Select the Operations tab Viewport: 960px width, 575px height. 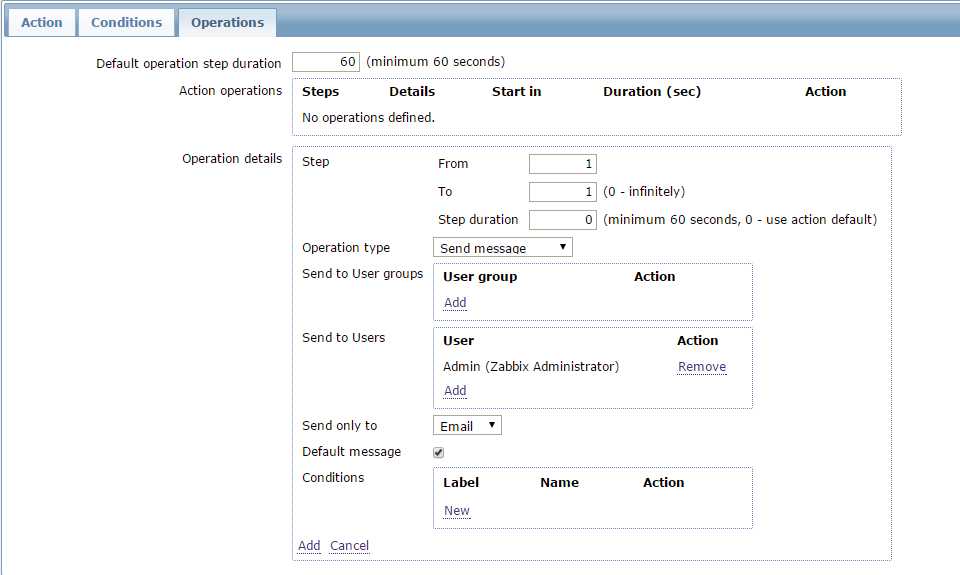click(227, 22)
